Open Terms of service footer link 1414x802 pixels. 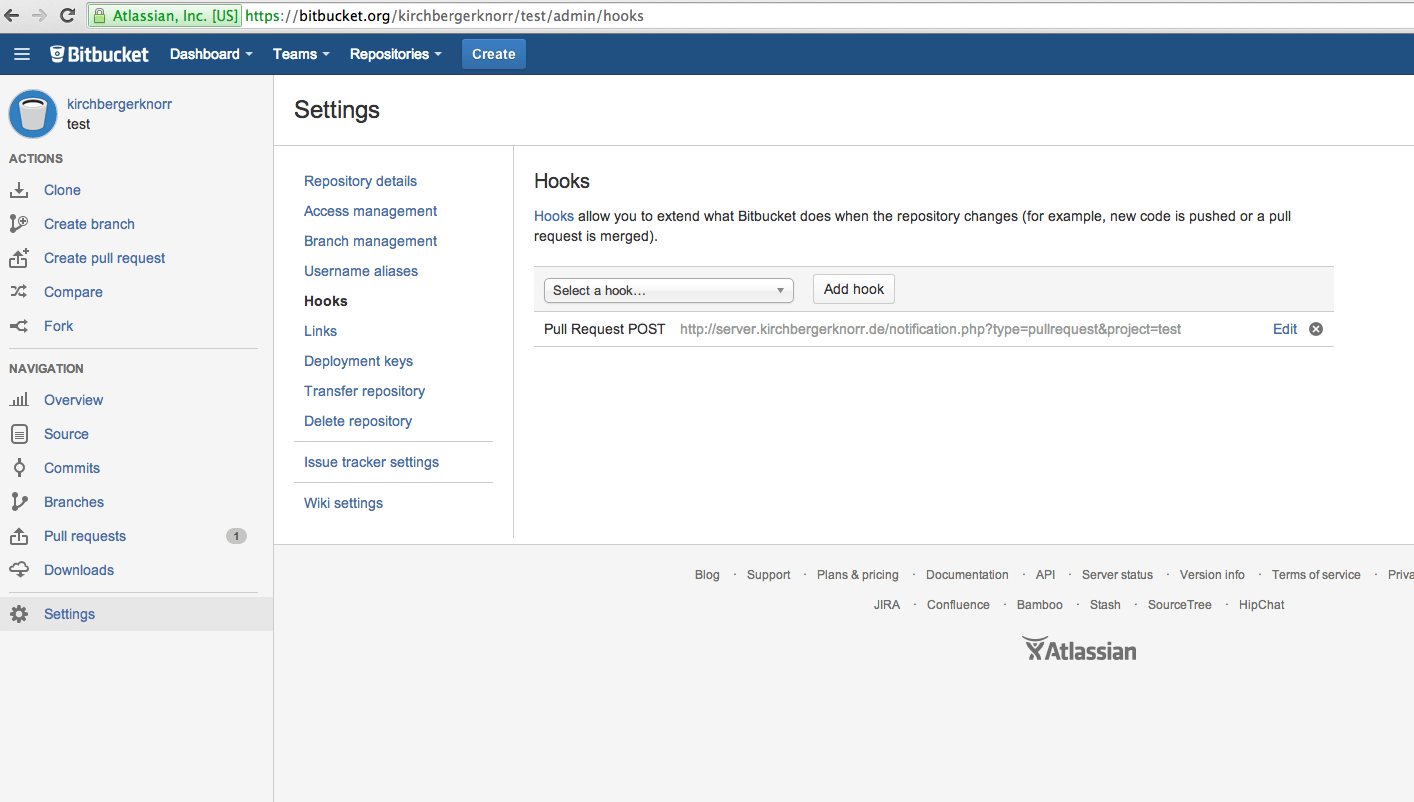click(1316, 575)
